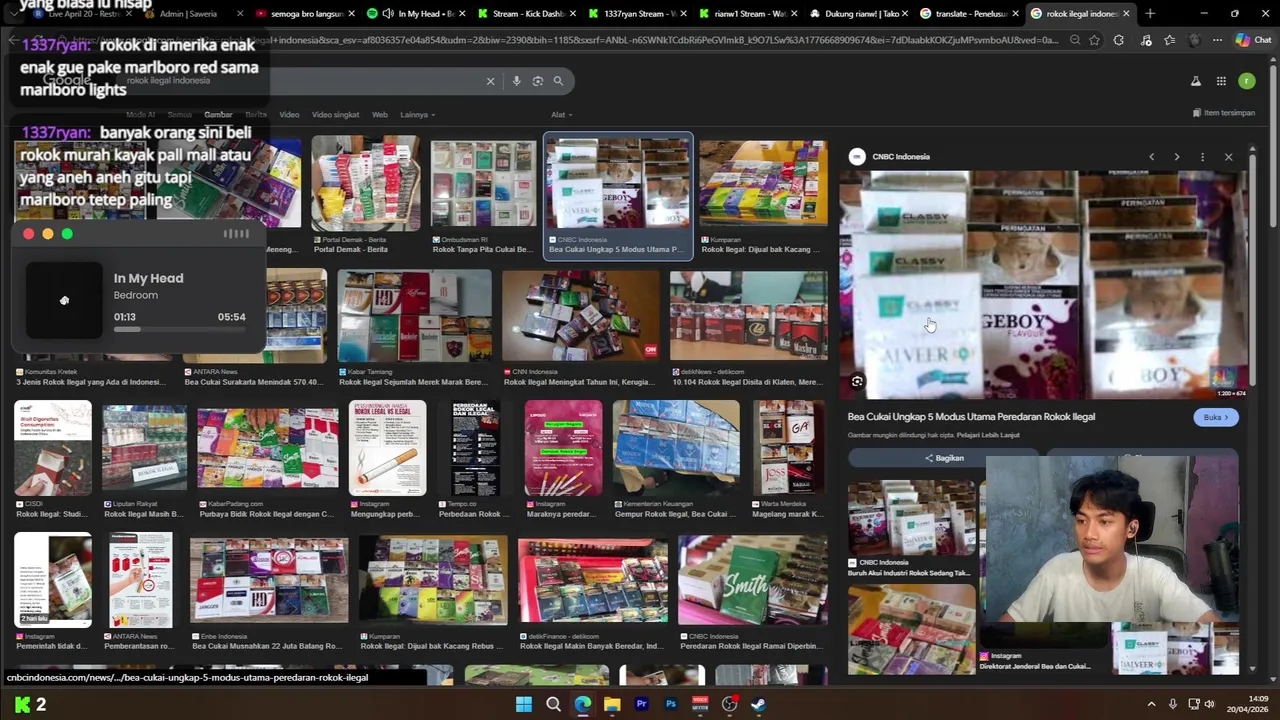The width and height of the screenshot is (1280, 720).
Task: Open browser extensions puzzle icon
Action: click(1118, 40)
